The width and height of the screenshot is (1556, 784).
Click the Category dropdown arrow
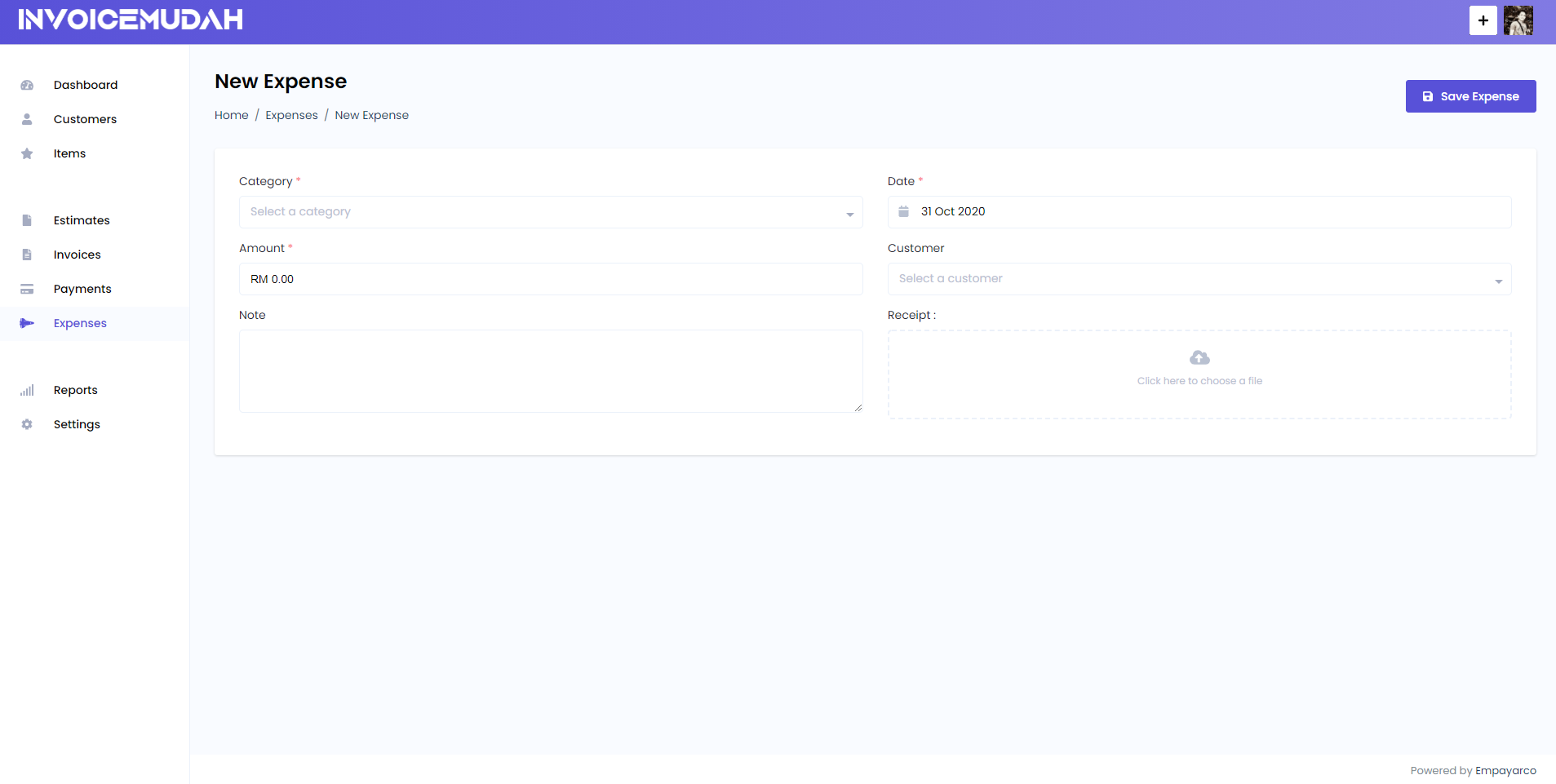(849, 215)
